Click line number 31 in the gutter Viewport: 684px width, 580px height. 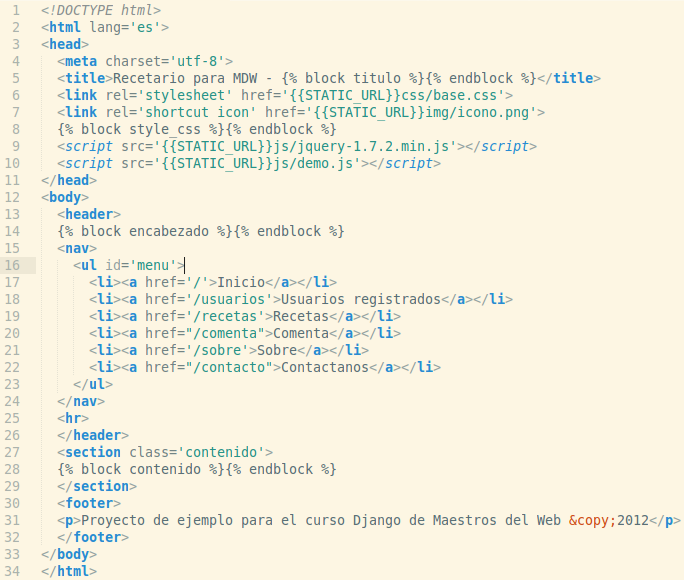point(12,520)
